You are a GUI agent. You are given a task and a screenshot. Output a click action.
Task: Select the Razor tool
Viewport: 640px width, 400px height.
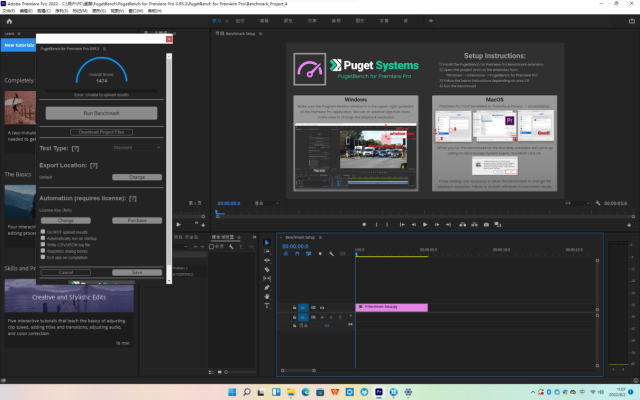click(x=267, y=269)
